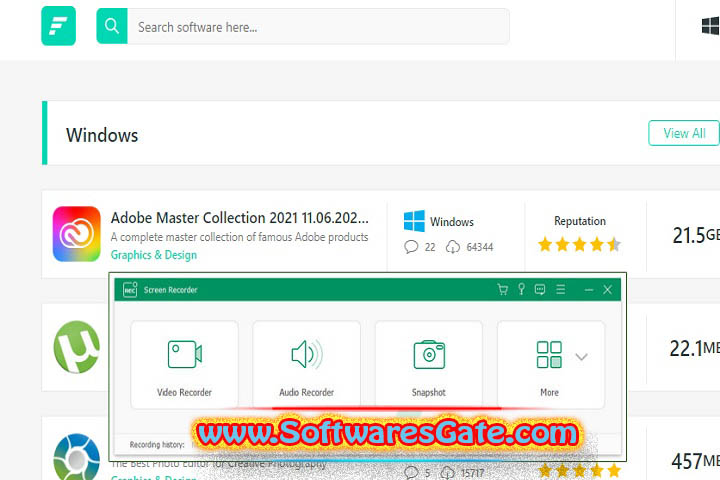Viewport: 720px width, 480px height.
Task: Open the Adobe Master Collection 2021 title link
Action: [239, 218]
